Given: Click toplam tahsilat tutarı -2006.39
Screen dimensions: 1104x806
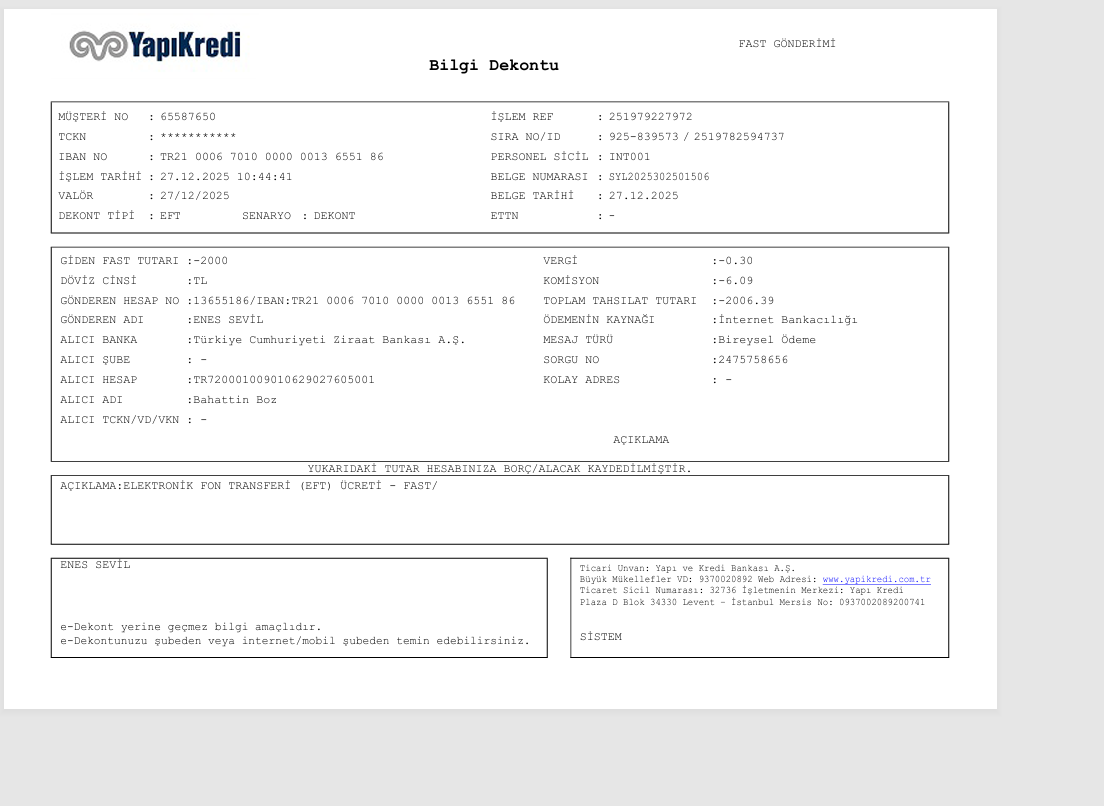Looking at the screenshot, I should (746, 301).
